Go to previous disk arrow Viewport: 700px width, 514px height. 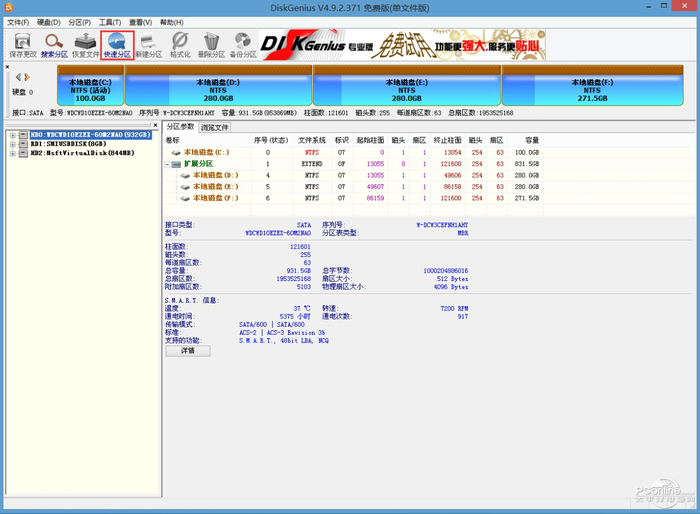tap(18, 77)
